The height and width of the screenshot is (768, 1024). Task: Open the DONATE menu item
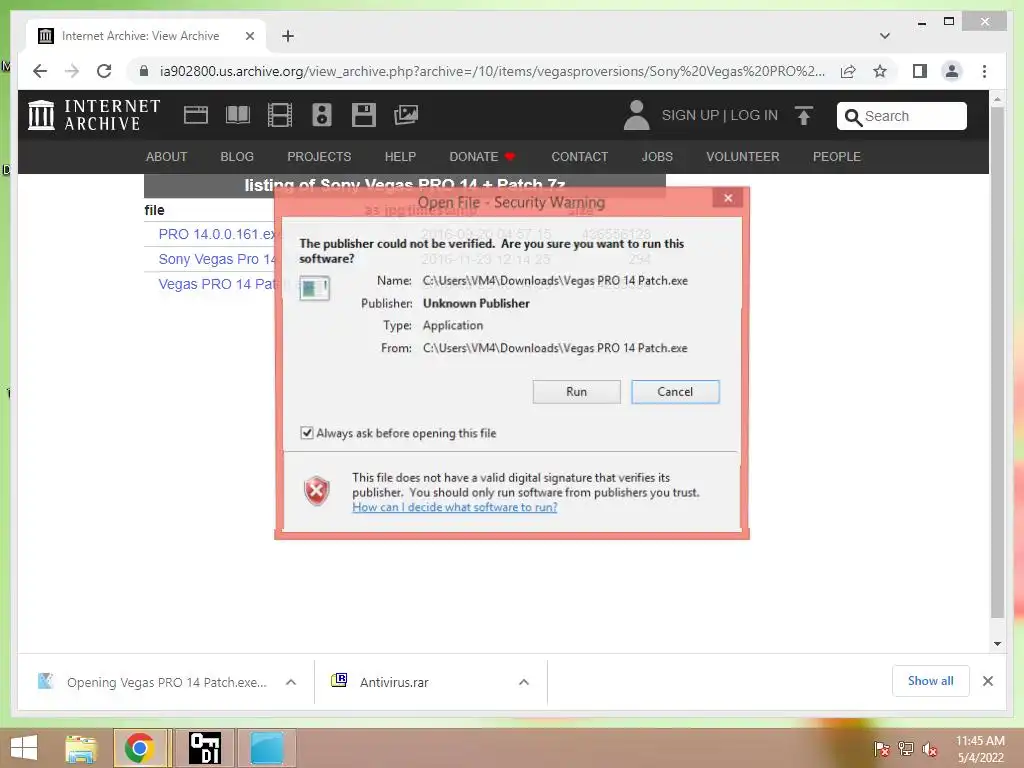point(482,157)
